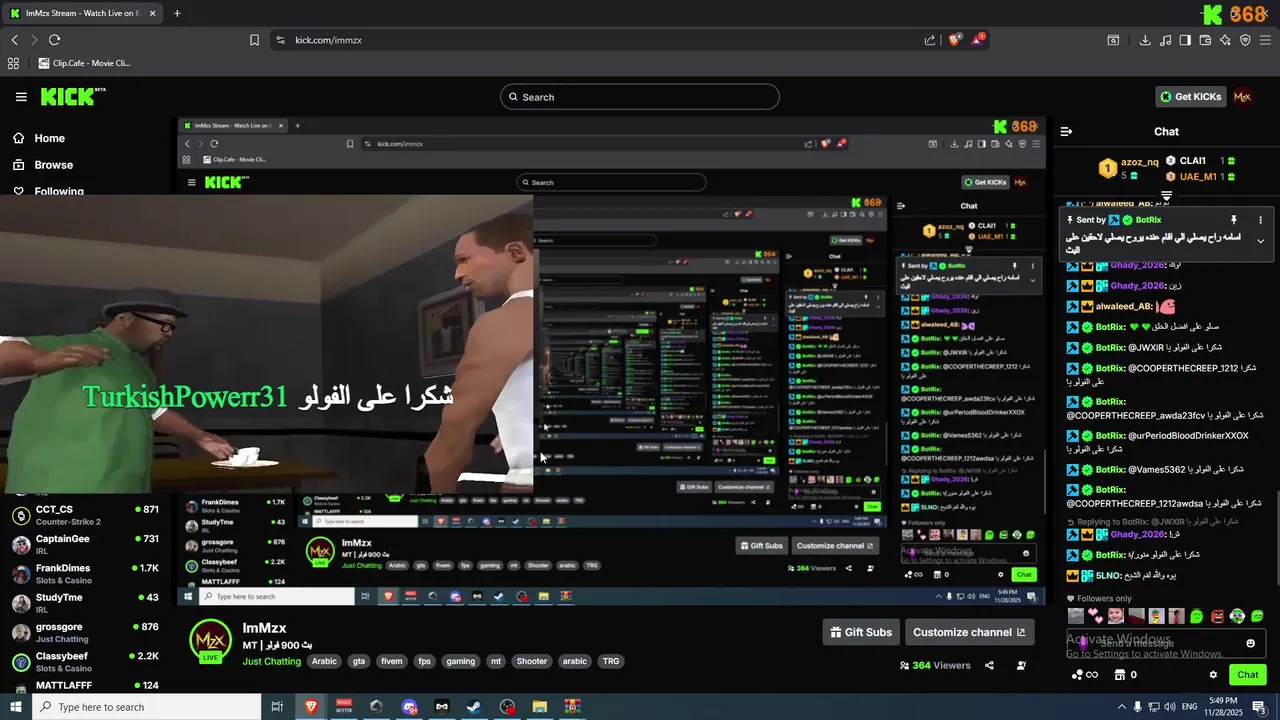Image resolution: width=1280 pixels, height=720 pixels.
Task: Click the KICK beta logo
Action: click(x=72, y=97)
